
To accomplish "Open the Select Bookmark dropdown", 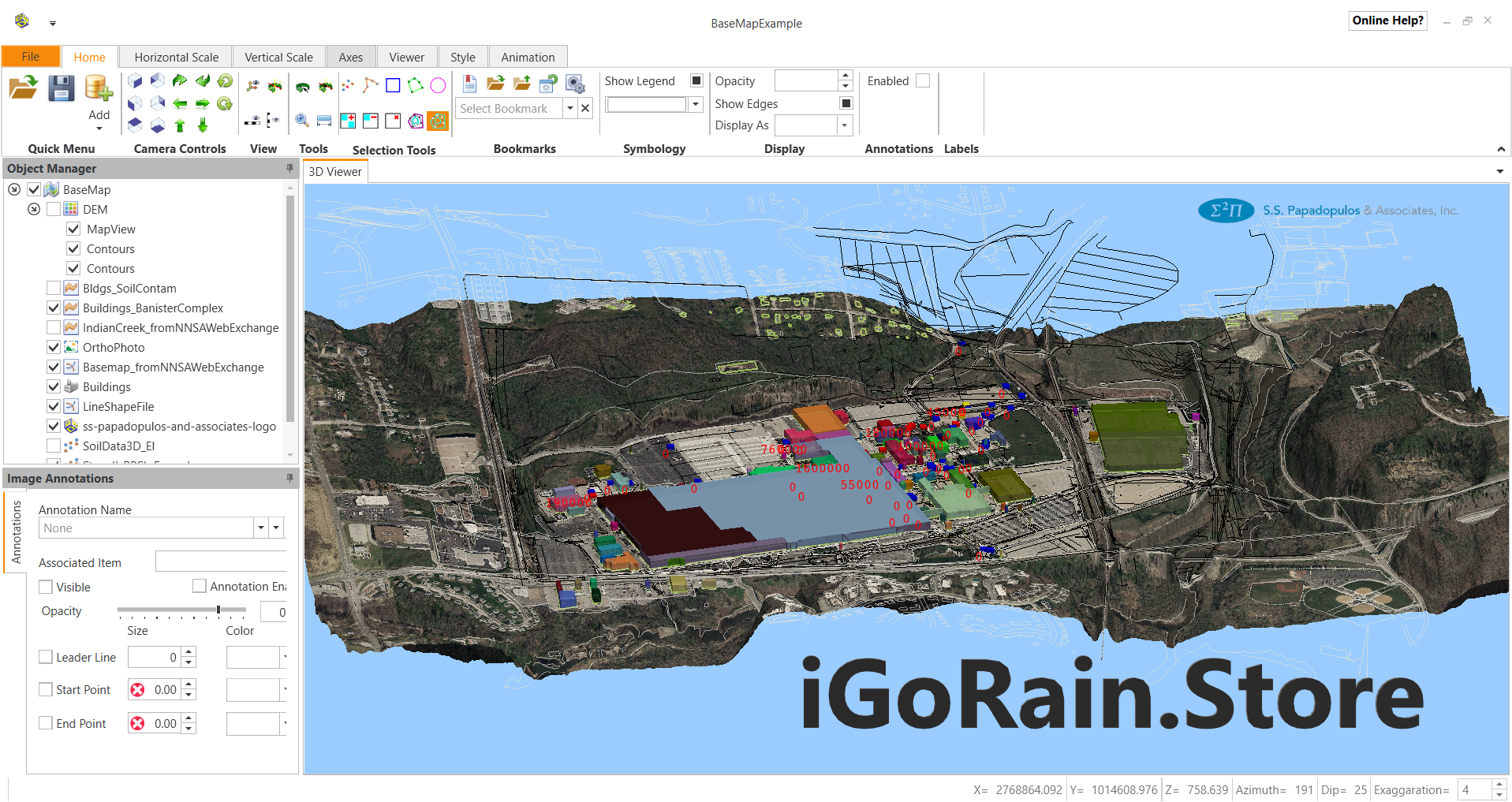I will click(x=570, y=108).
